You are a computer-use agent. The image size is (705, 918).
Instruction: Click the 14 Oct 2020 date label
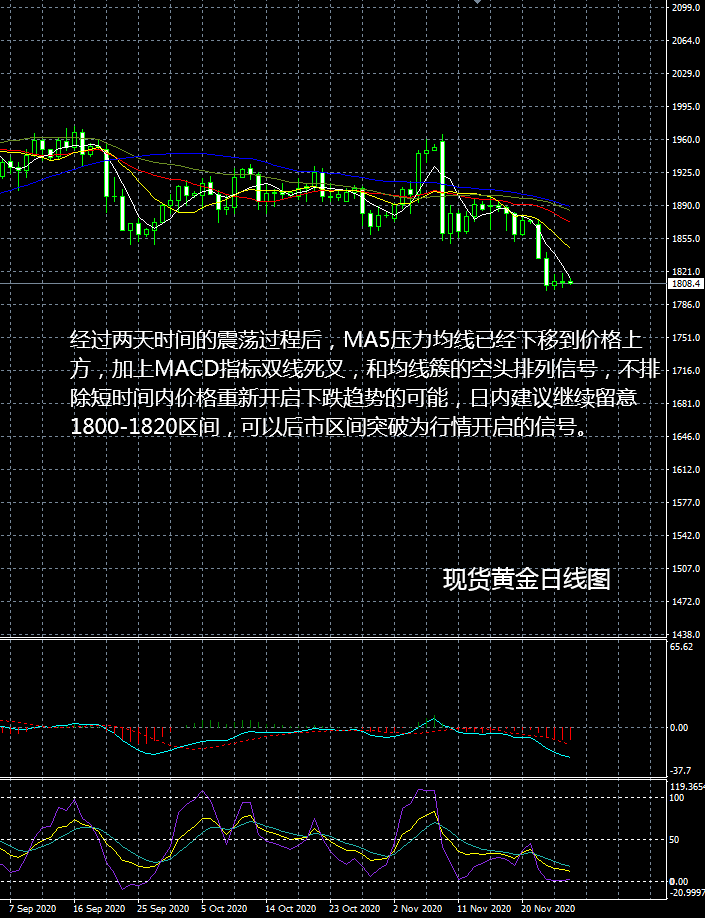click(292, 909)
